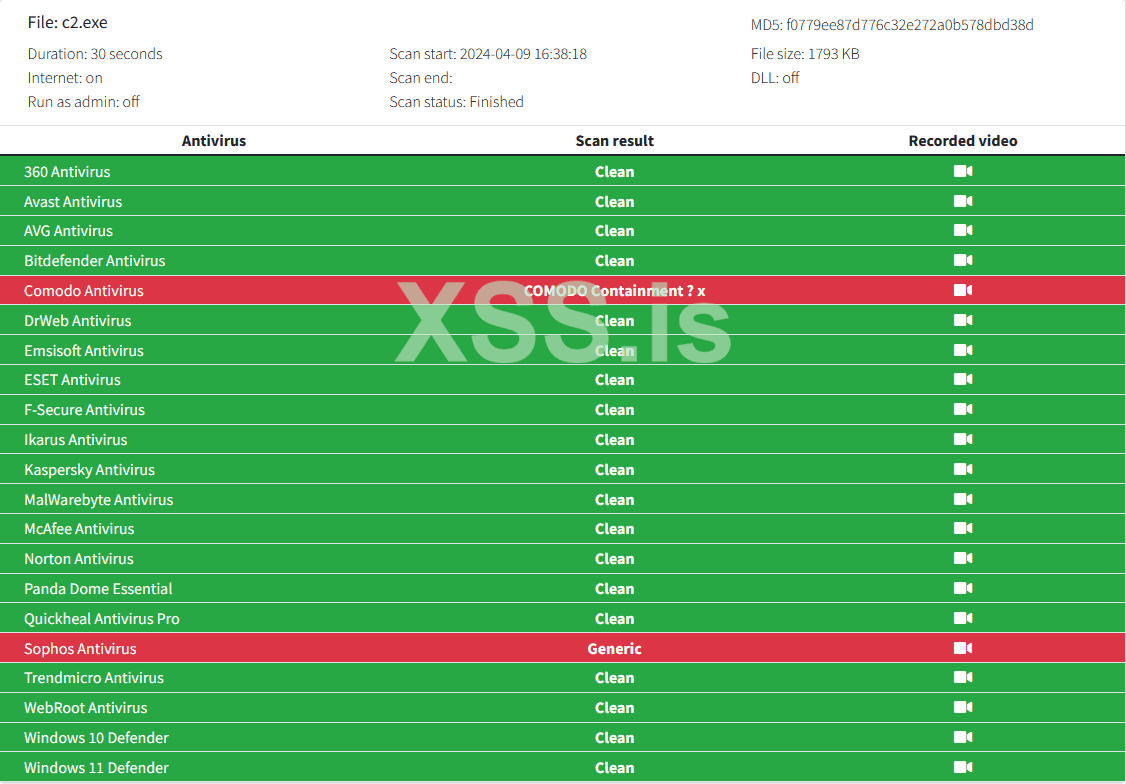Screen dimensions: 1126x784
Task: Select the MD5 hash text
Action: (x=909, y=25)
